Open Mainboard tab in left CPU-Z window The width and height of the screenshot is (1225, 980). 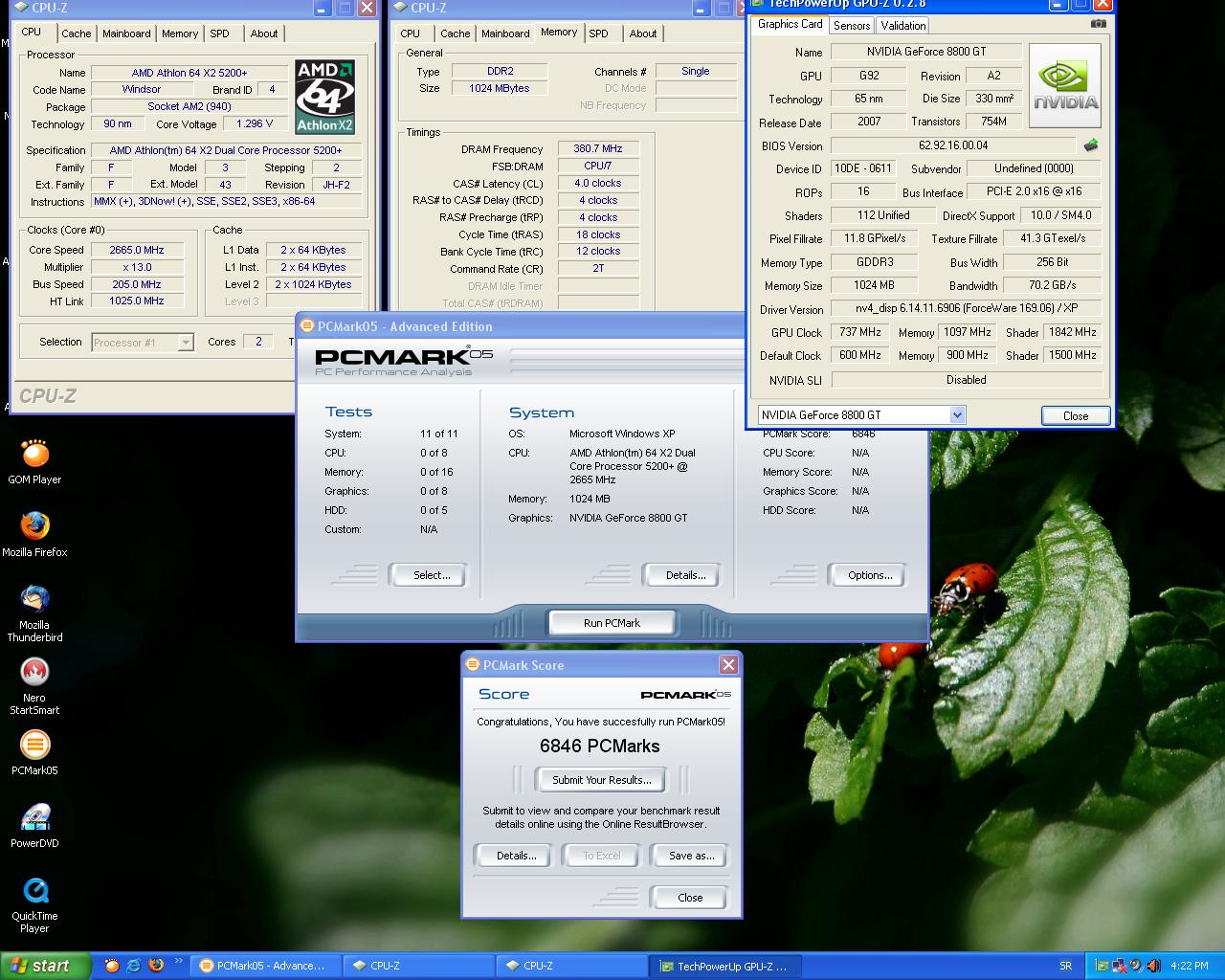[126, 33]
